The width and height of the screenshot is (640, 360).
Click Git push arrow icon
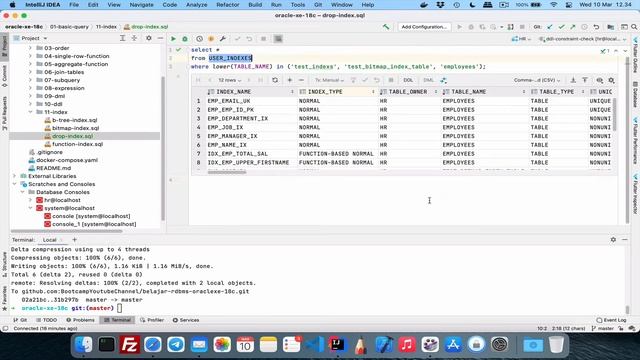pos(573,27)
